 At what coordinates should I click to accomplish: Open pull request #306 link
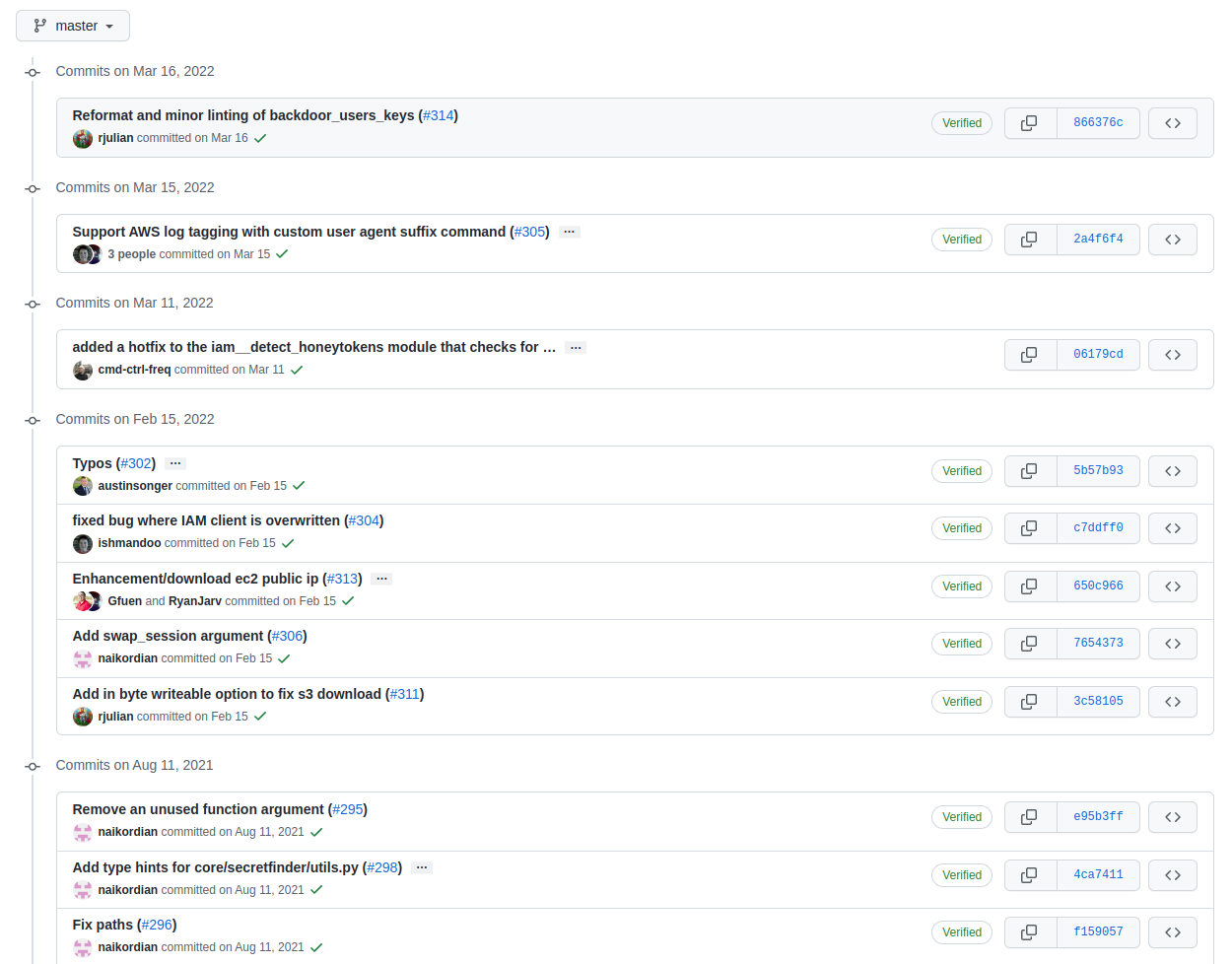287,636
